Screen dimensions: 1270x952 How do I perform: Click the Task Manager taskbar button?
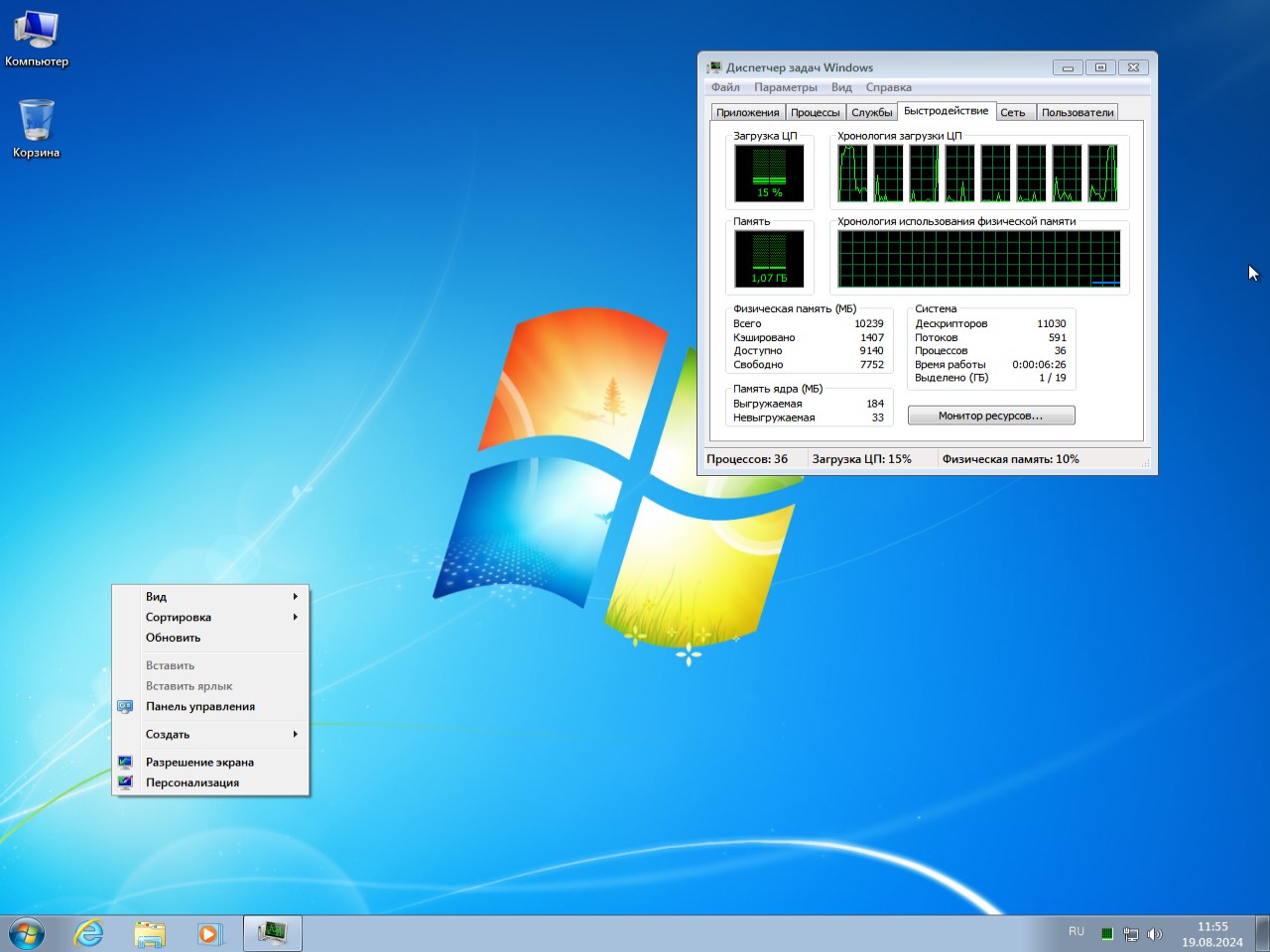[x=273, y=933]
